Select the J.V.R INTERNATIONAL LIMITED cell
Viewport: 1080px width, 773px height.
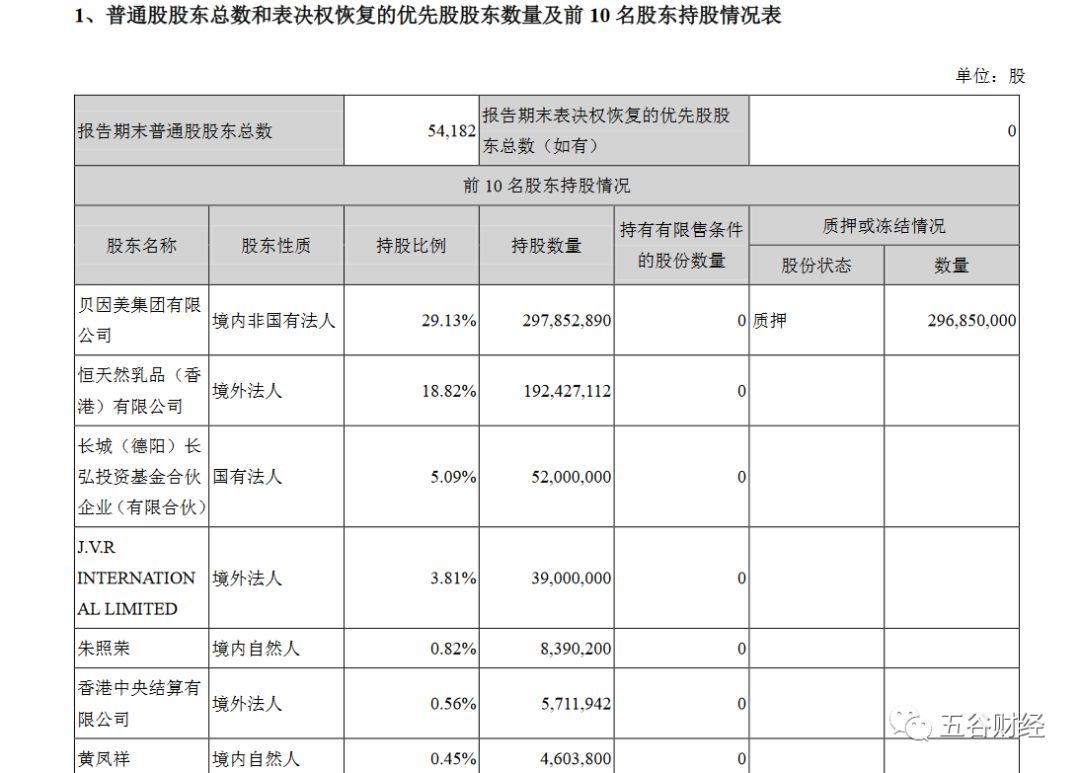click(x=141, y=578)
